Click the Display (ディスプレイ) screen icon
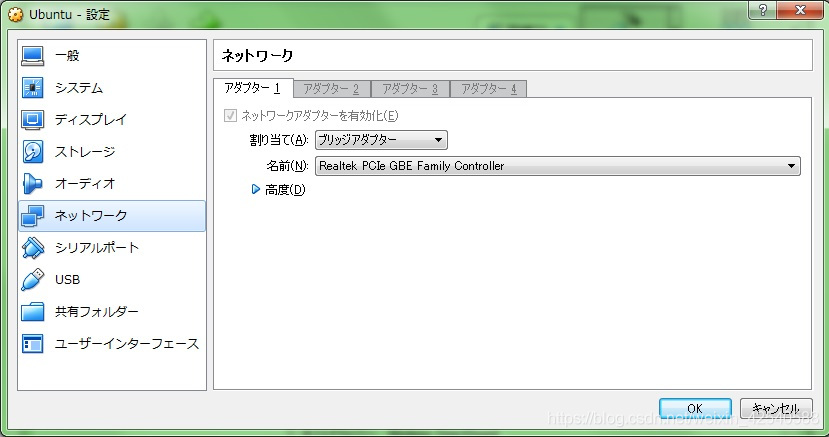 click(x=33, y=119)
